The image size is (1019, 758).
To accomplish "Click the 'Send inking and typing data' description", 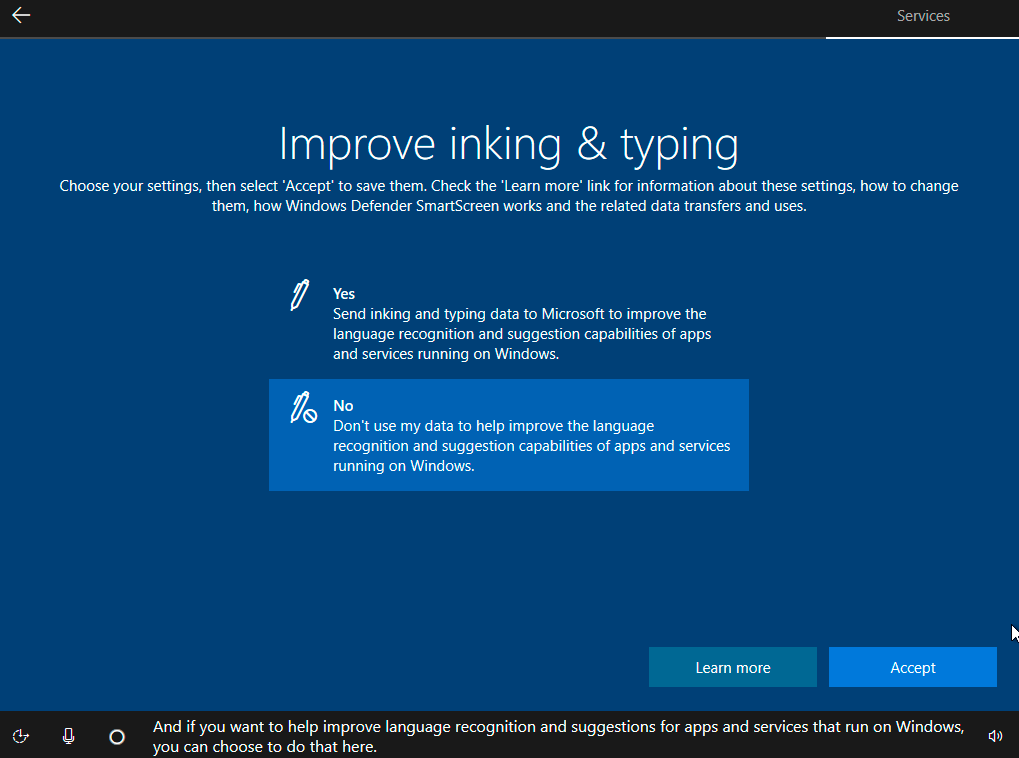I will coord(522,333).
